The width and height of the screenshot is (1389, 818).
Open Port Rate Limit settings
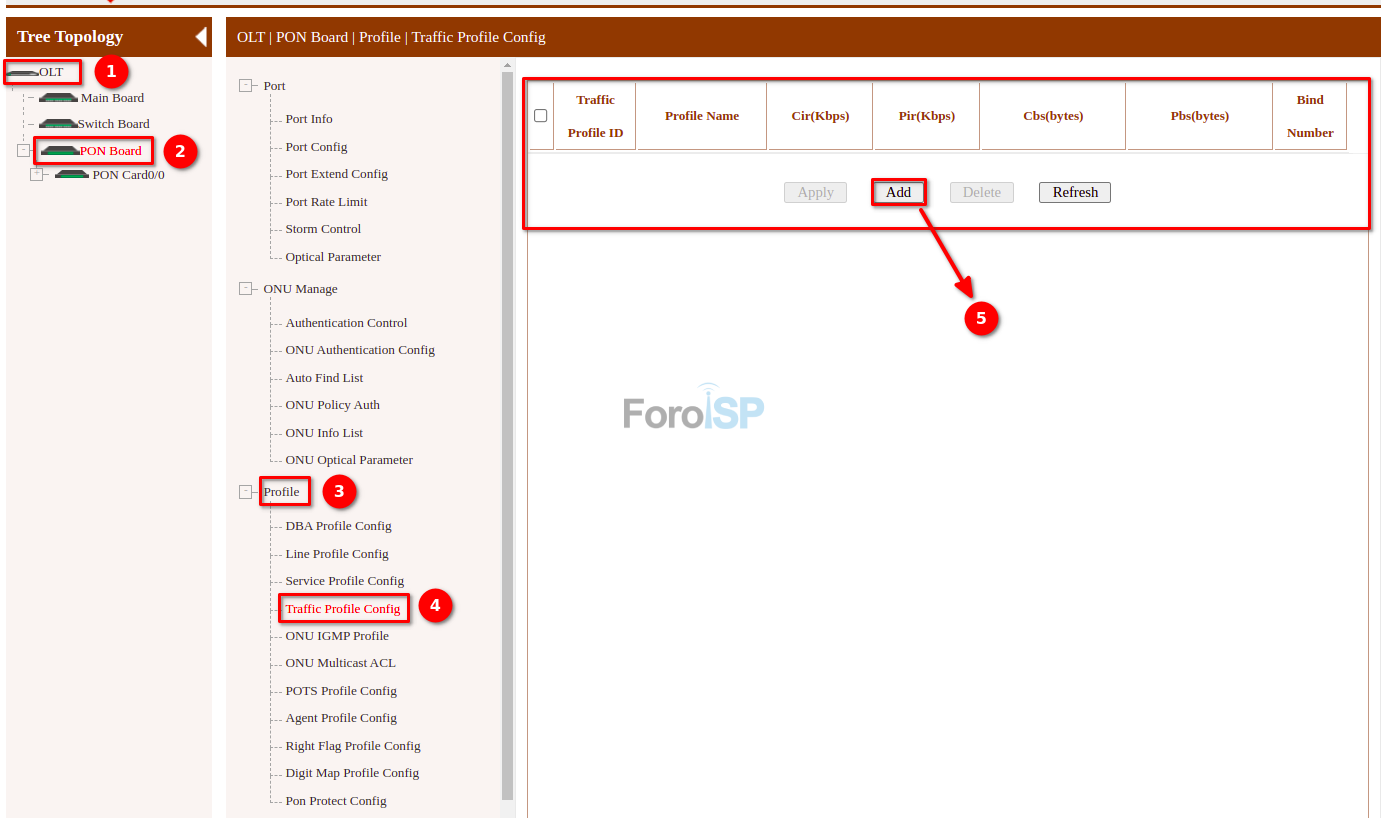[326, 202]
